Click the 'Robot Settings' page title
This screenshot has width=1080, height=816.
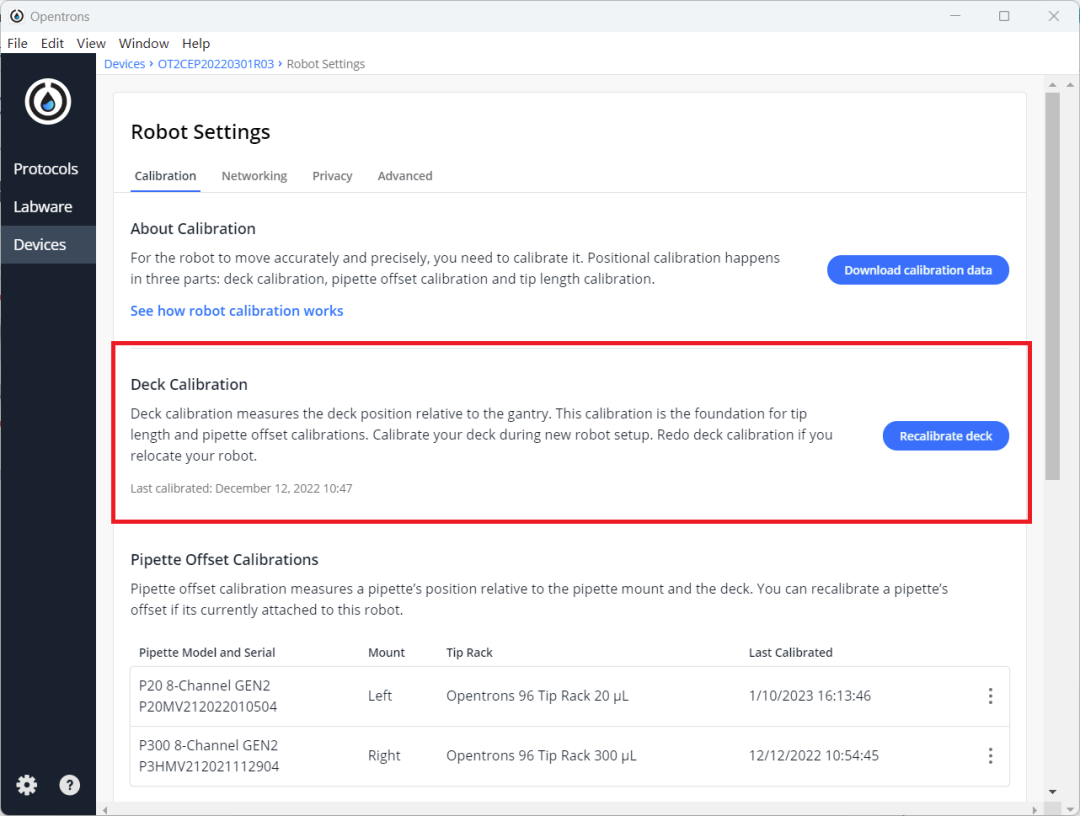point(200,132)
